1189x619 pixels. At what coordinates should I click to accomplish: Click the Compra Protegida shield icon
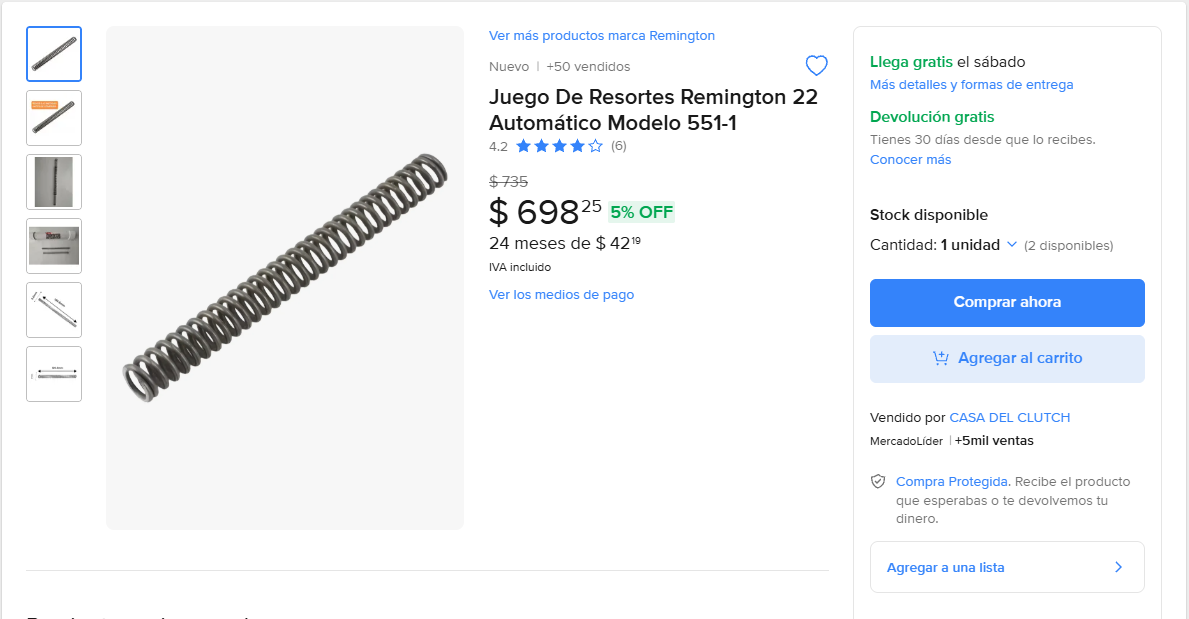click(x=878, y=482)
